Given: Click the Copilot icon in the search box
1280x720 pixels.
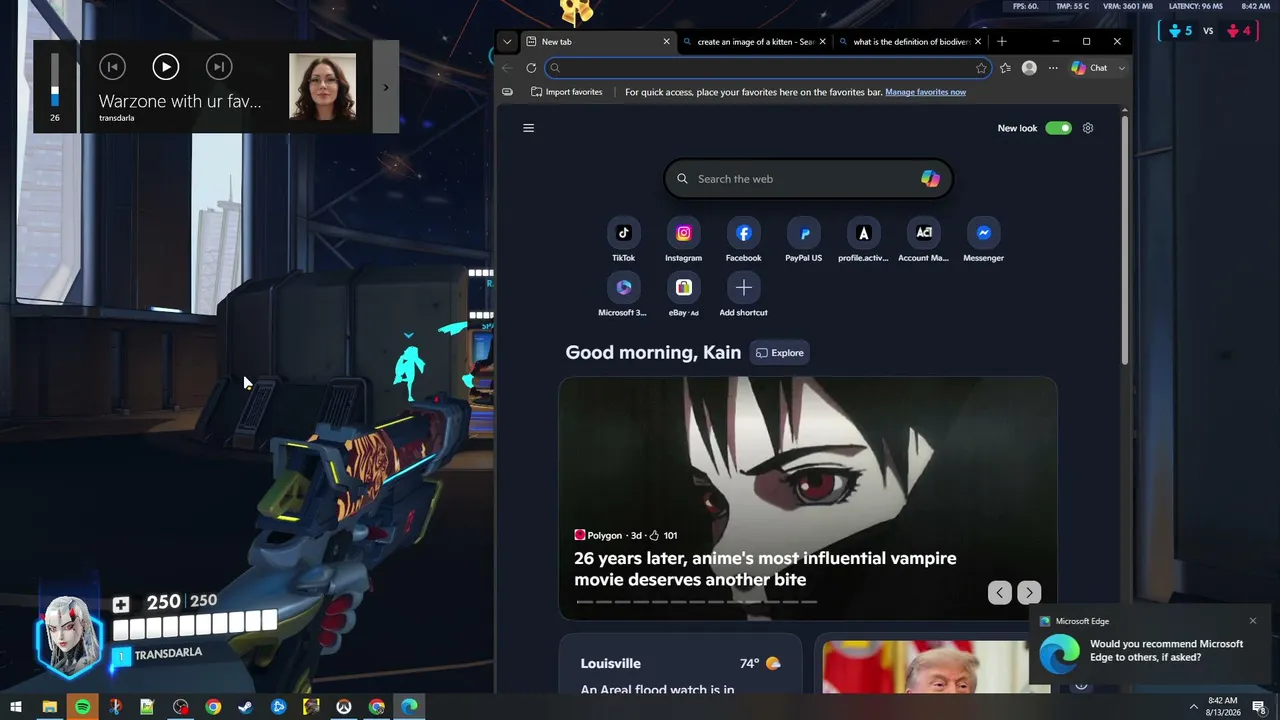Looking at the screenshot, I should (x=930, y=179).
